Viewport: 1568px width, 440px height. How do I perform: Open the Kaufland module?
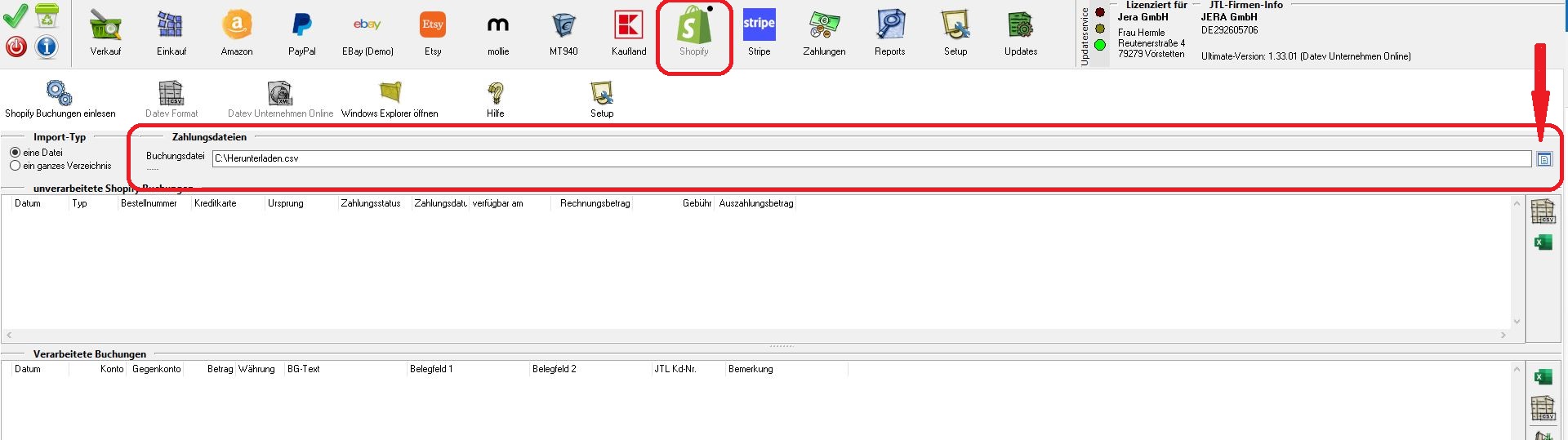(x=629, y=33)
